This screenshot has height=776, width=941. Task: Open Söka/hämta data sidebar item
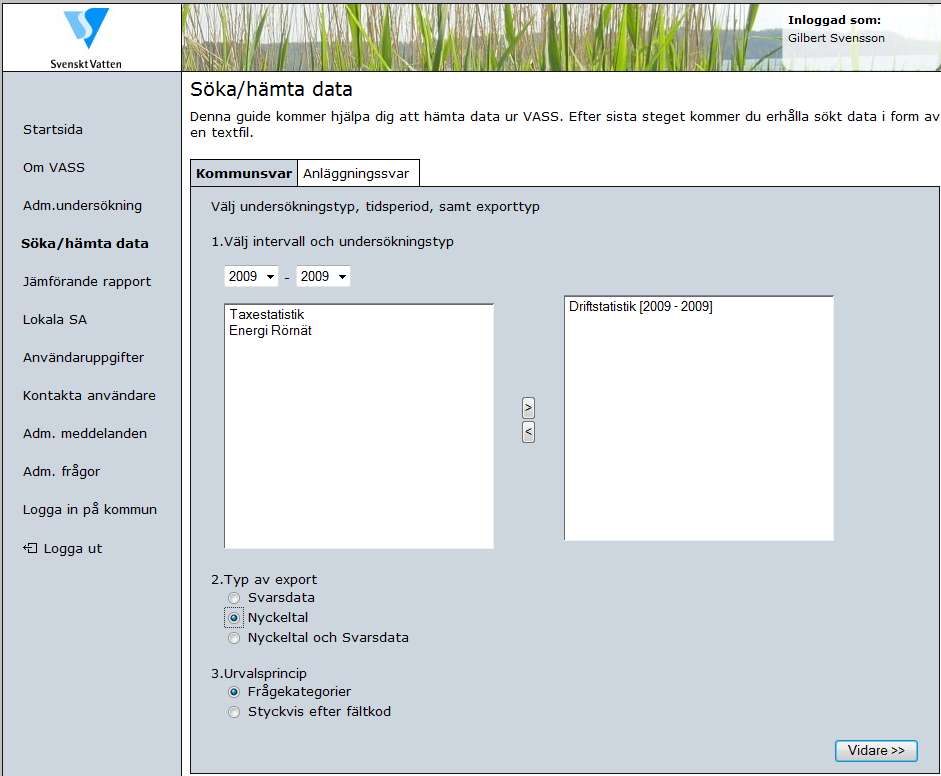click(x=85, y=244)
